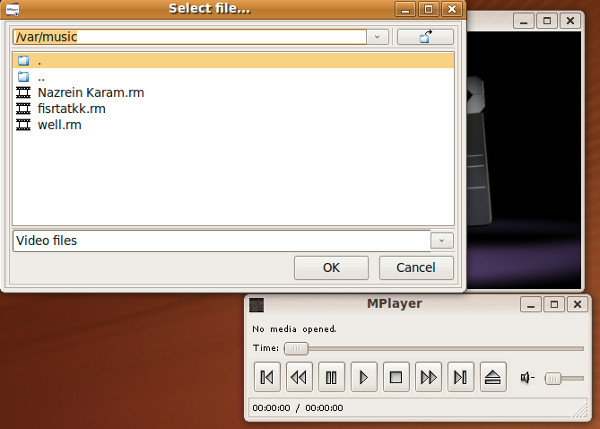Maximize the MPlayer video window behind dialog
The width and height of the screenshot is (600, 429).
click(x=547, y=21)
